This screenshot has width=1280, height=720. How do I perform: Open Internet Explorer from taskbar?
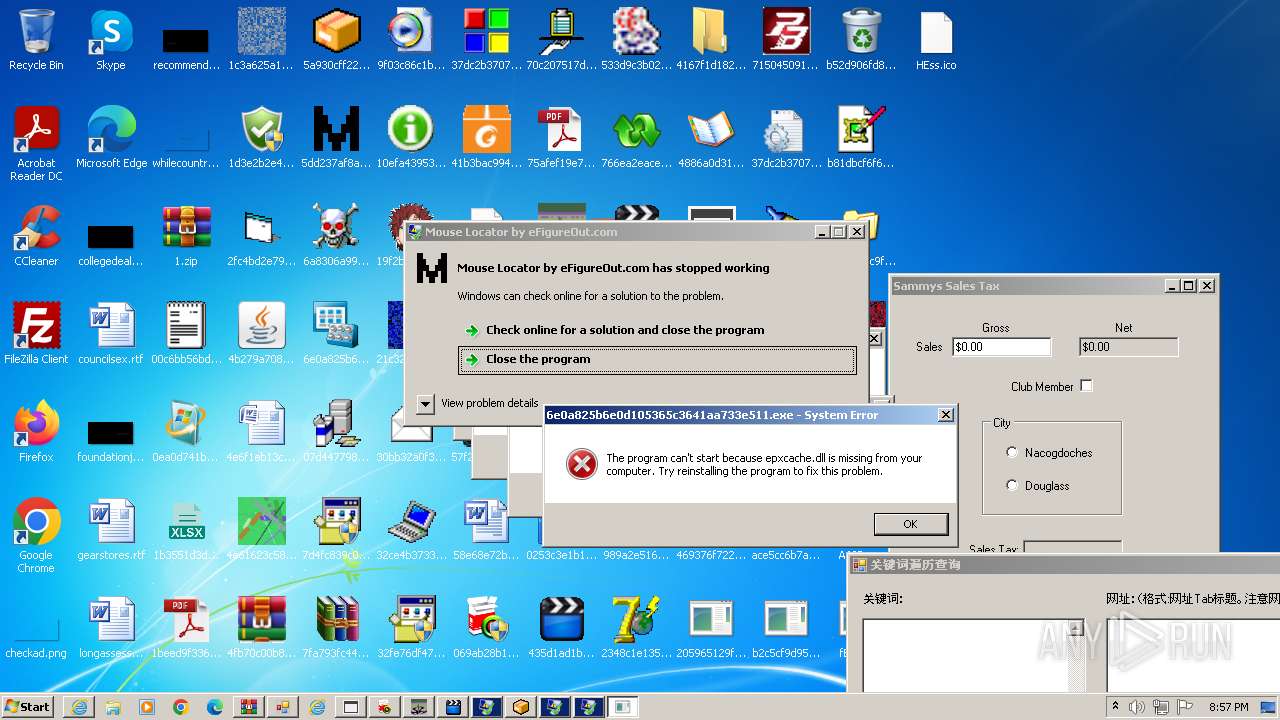tap(79, 707)
